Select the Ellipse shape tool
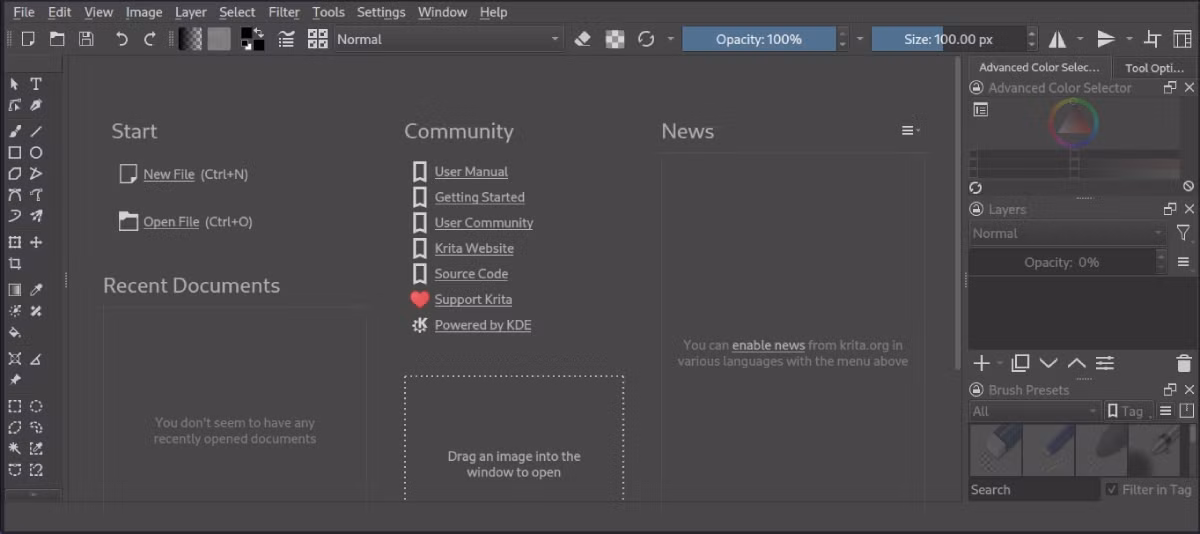The image size is (1200, 534). [x=36, y=153]
